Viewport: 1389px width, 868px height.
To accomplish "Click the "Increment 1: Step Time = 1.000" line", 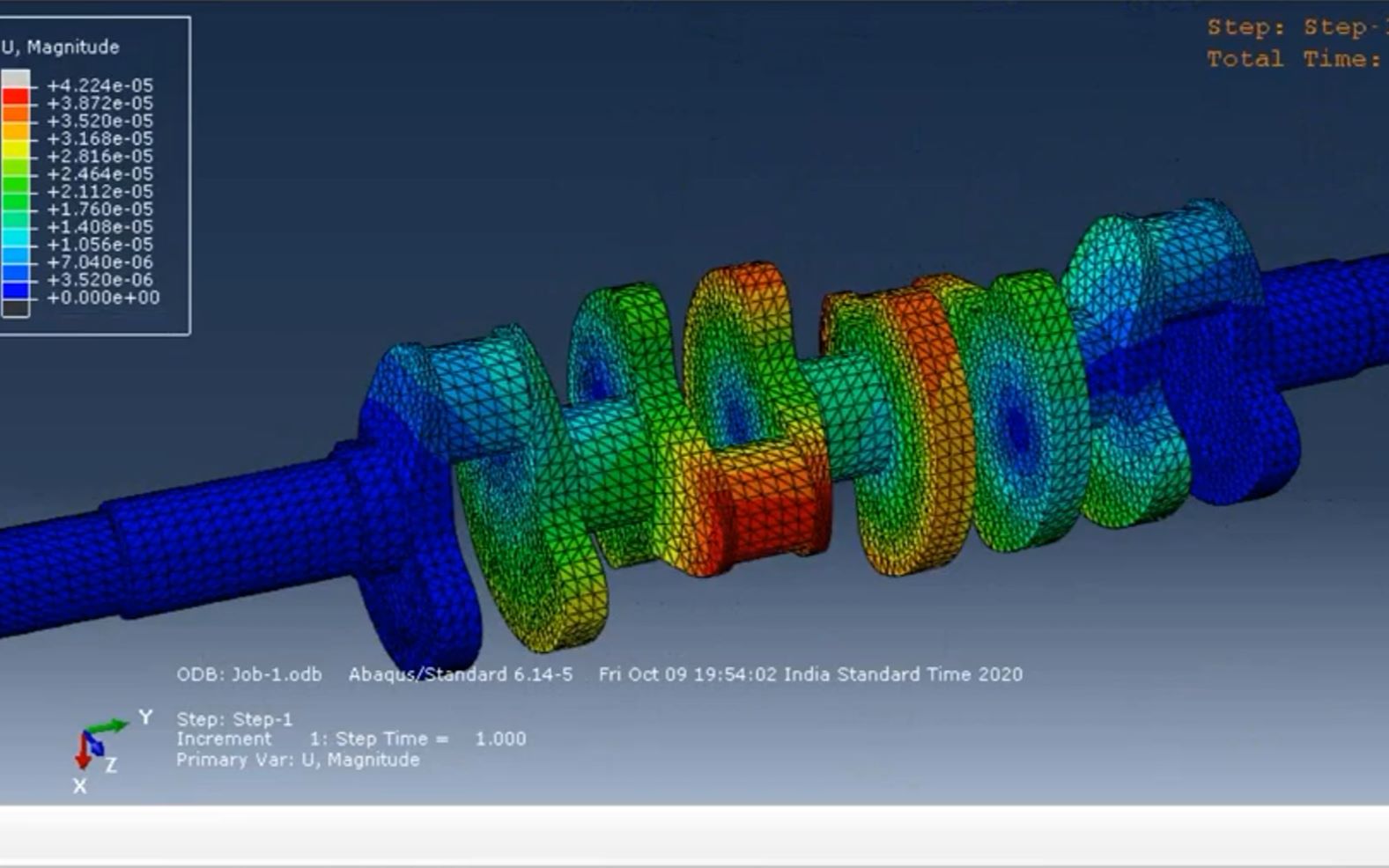I will pos(351,739).
